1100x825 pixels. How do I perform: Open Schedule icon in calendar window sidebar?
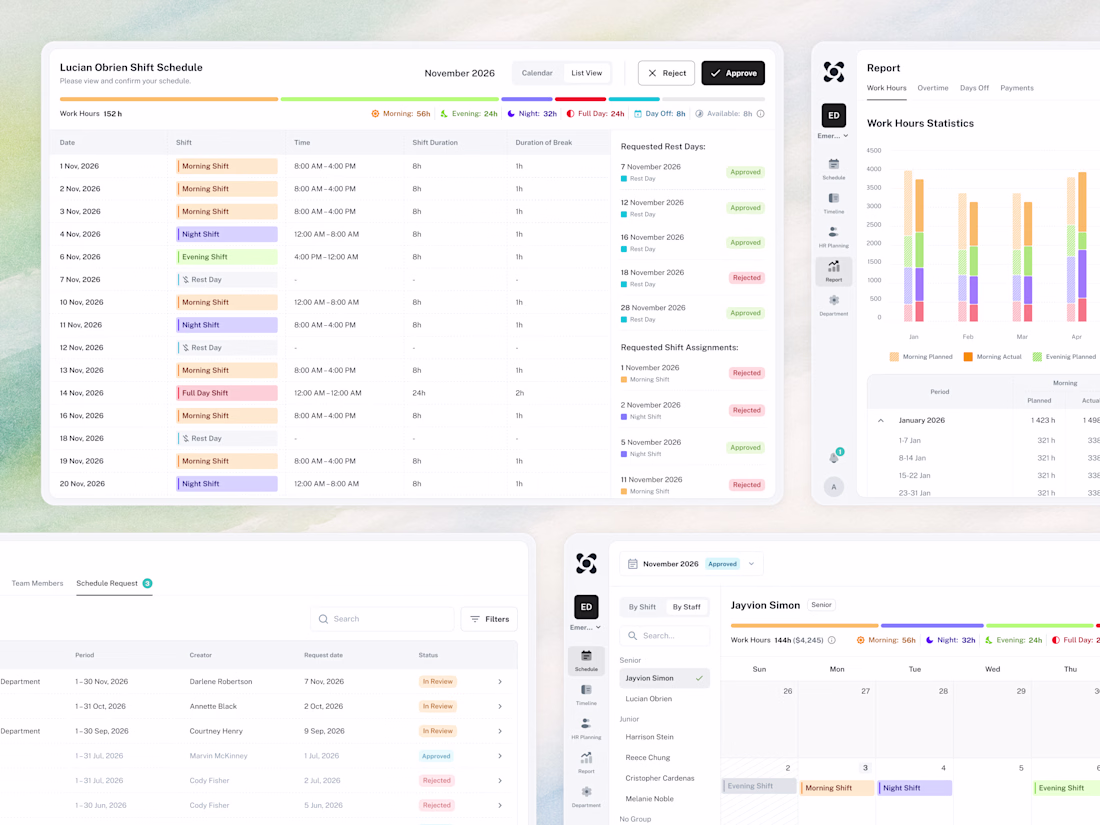pyautogui.click(x=586, y=660)
